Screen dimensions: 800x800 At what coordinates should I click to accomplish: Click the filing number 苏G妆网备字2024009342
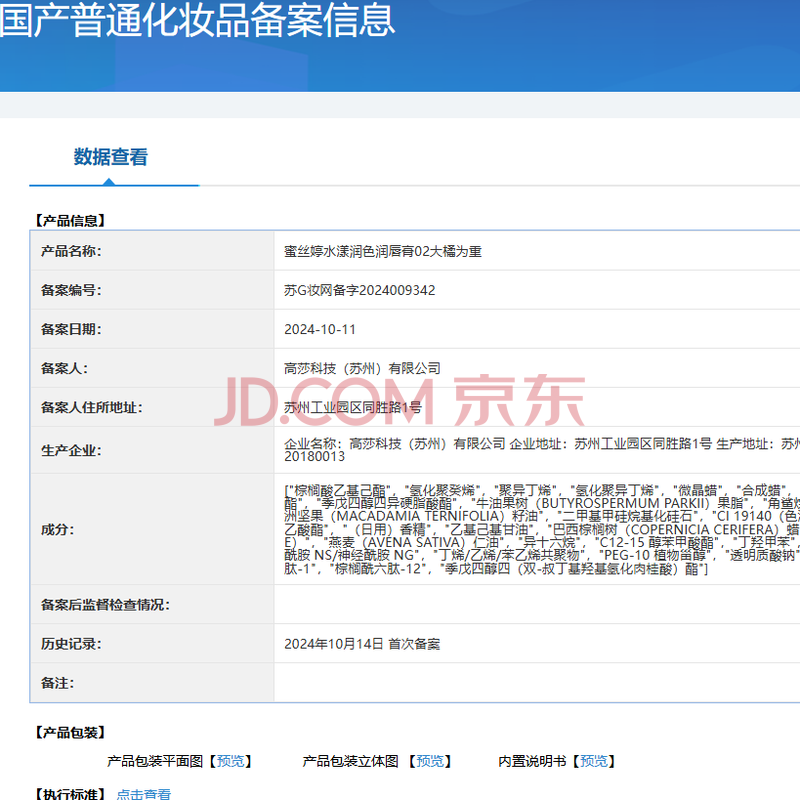pos(360,290)
